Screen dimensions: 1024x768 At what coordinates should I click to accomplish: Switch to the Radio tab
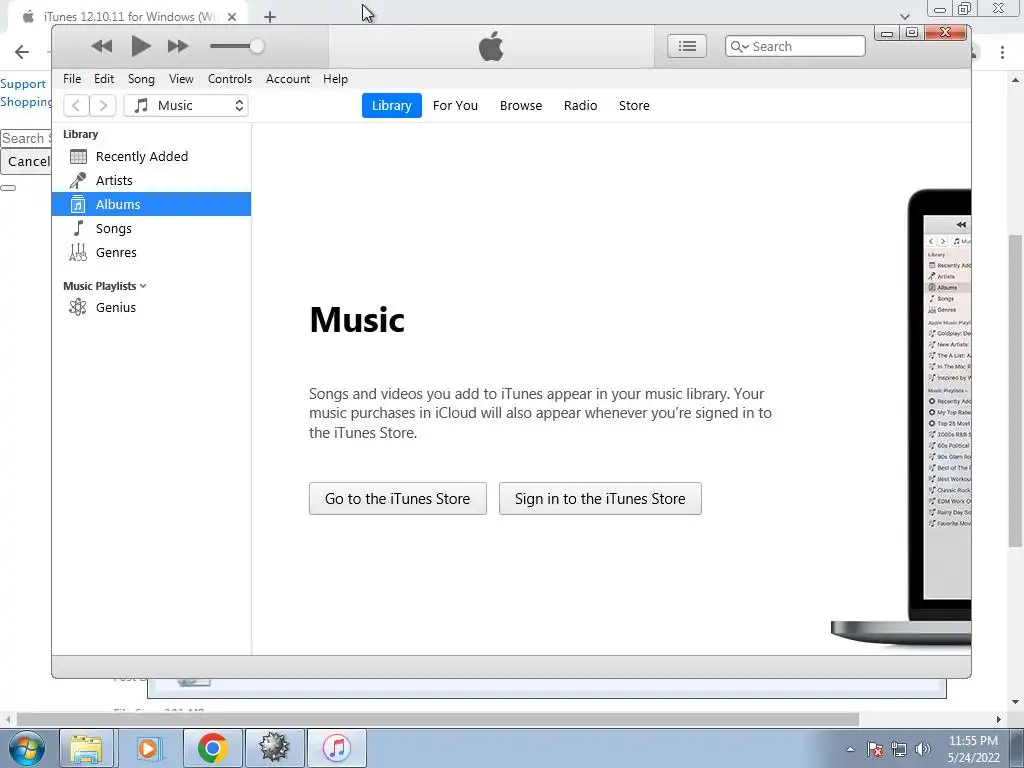click(581, 106)
